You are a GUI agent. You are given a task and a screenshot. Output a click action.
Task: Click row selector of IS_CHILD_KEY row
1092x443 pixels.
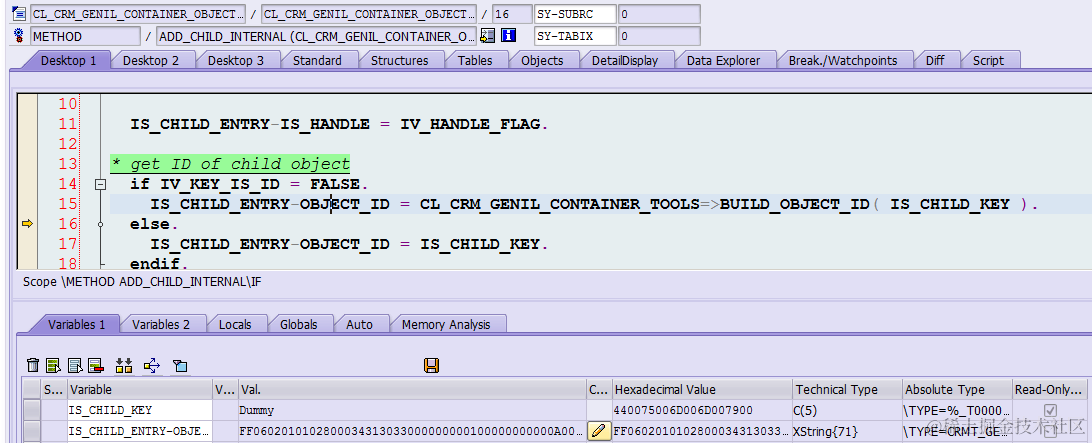32,410
